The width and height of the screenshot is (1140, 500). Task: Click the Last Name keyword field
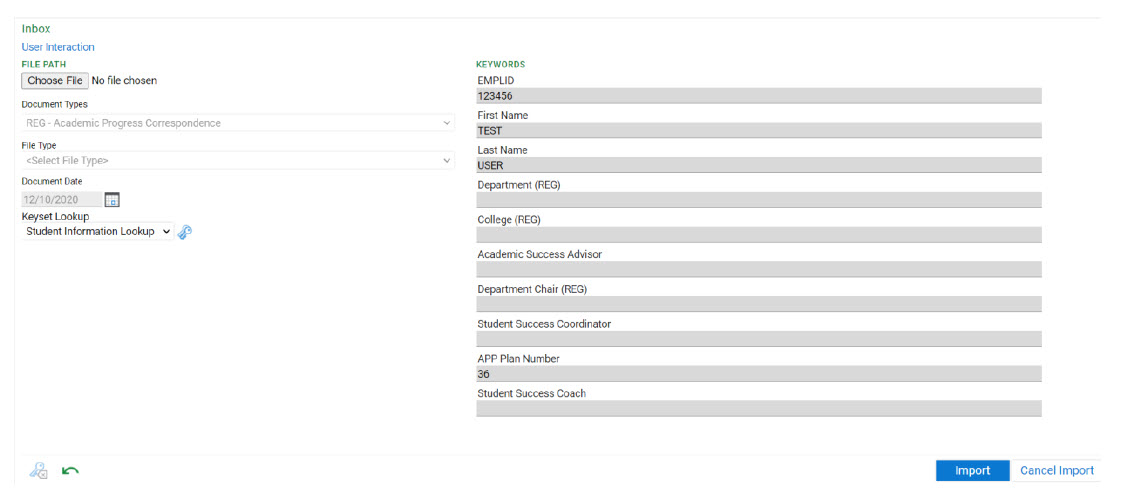[758, 166]
